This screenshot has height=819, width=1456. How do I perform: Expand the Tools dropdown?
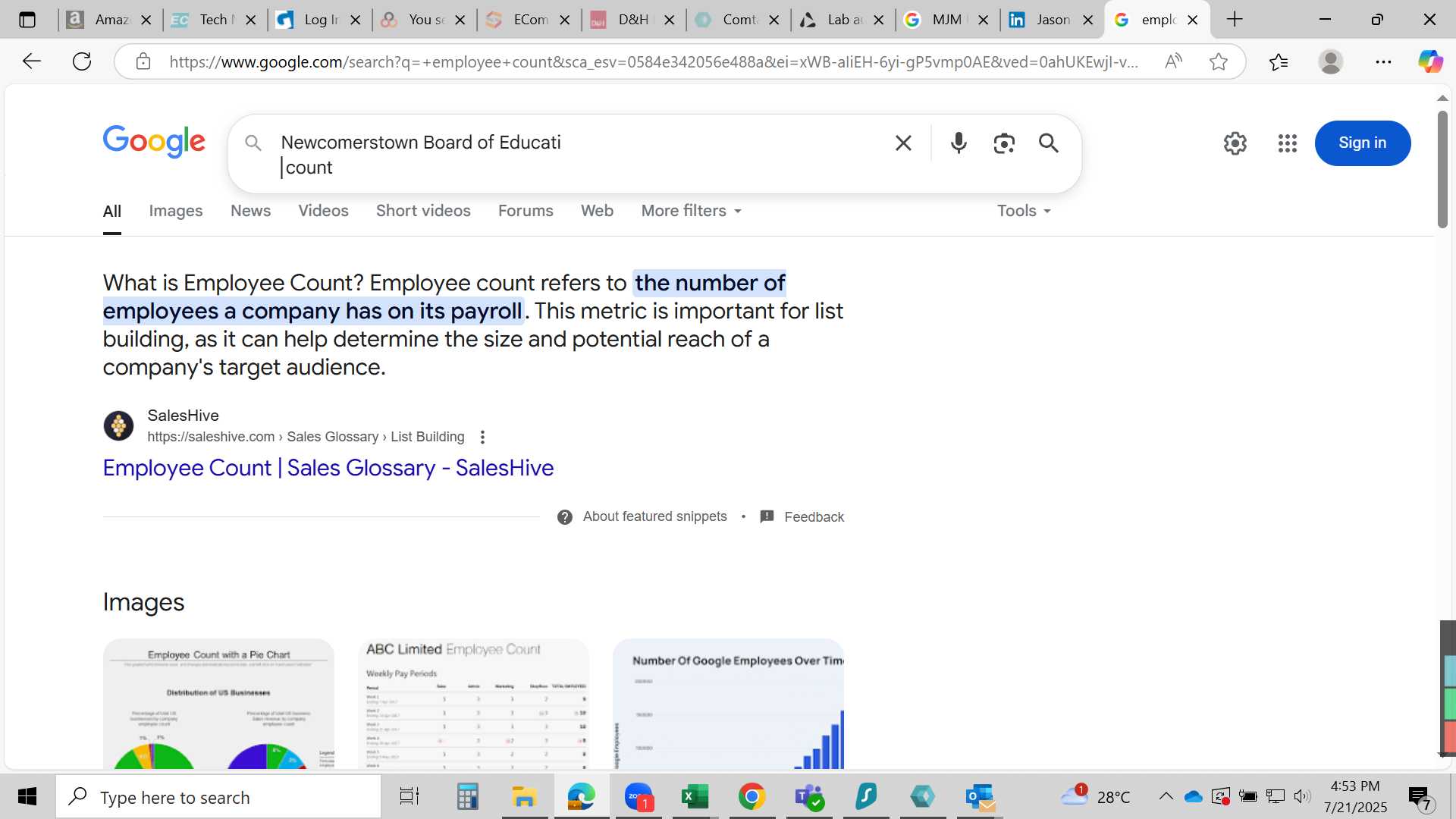1024,211
